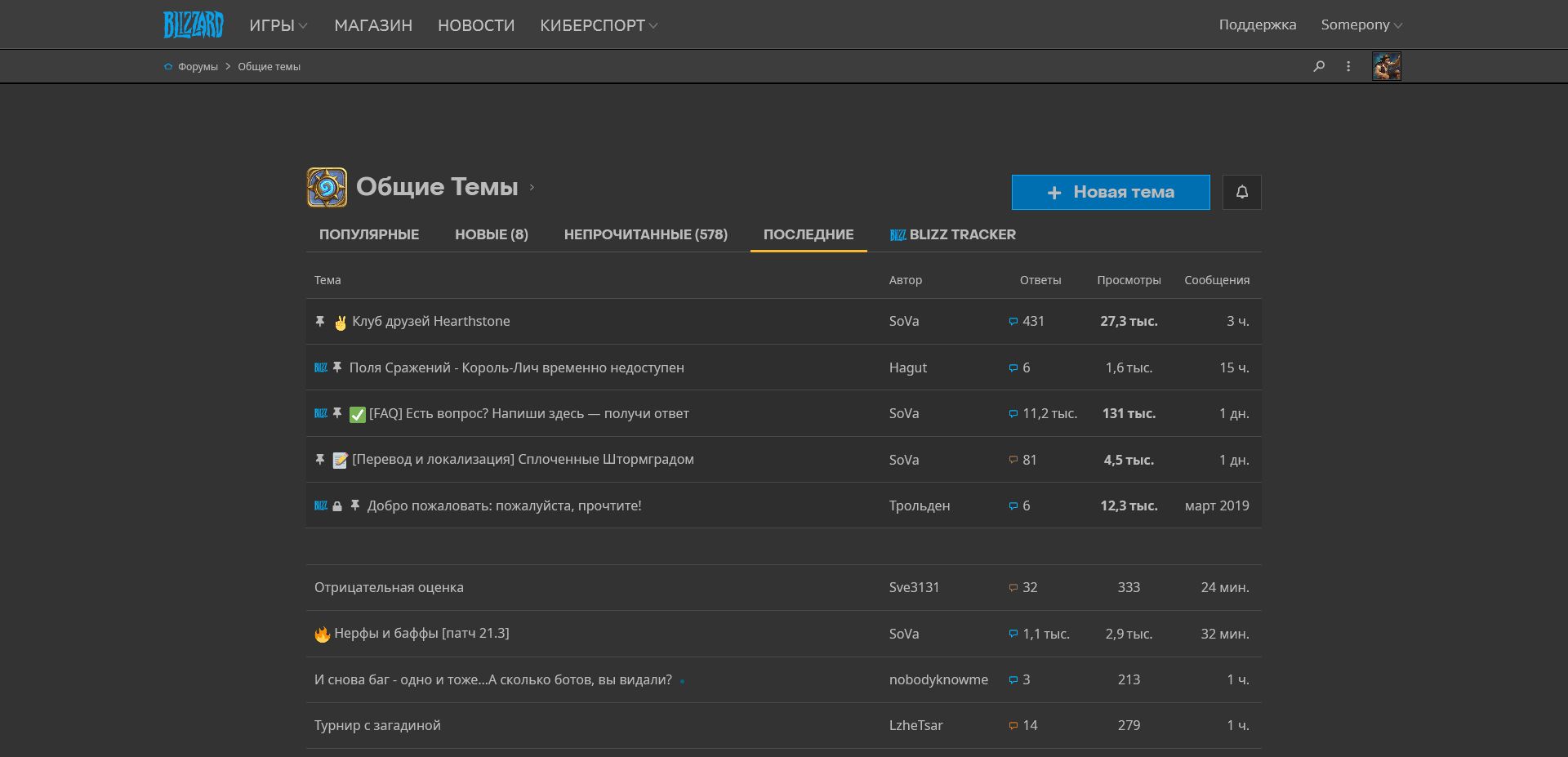Click Общие темы breadcrumb link
The image size is (1568, 757).
(x=269, y=67)
